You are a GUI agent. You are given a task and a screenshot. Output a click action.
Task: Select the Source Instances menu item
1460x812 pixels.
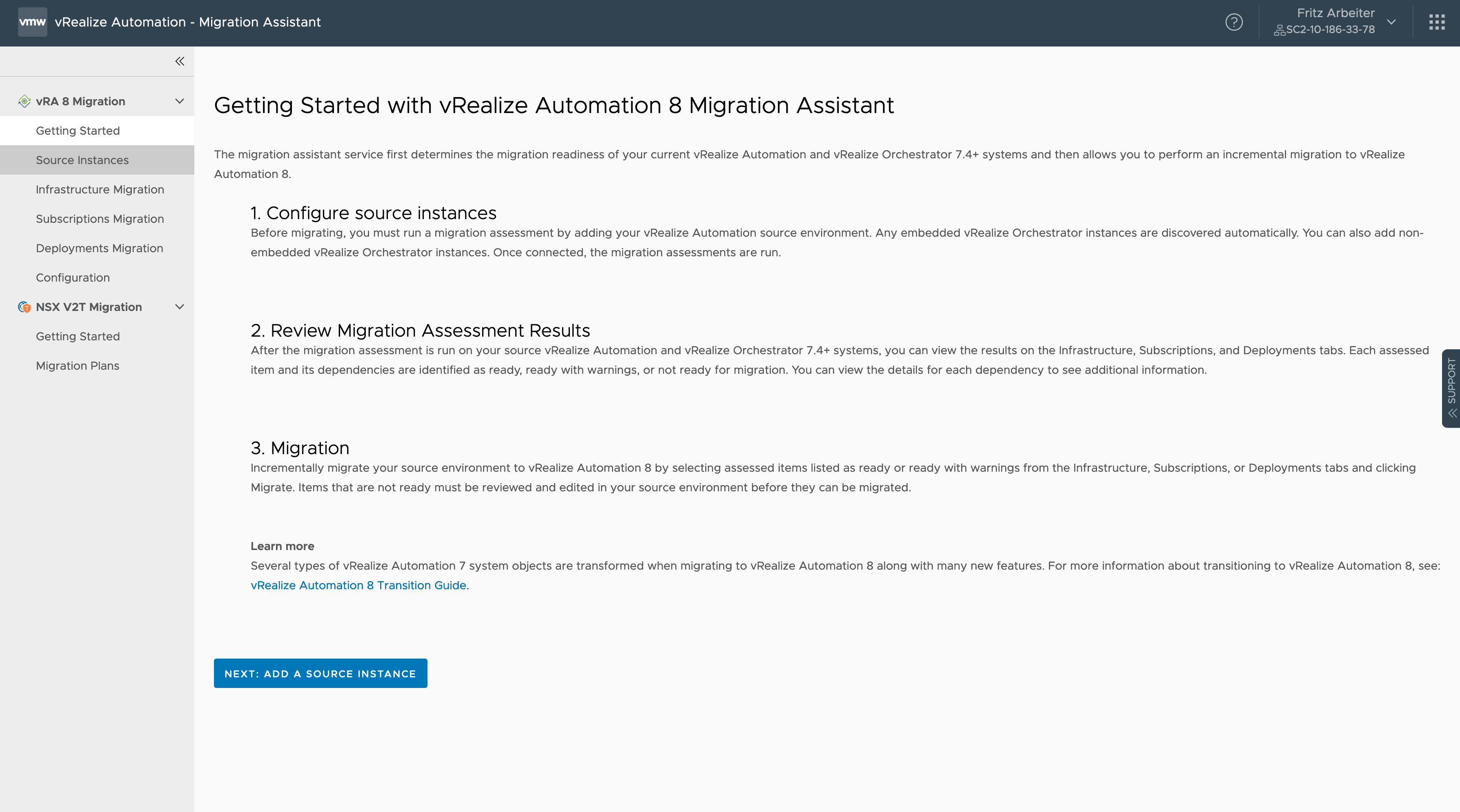(82, 160)
